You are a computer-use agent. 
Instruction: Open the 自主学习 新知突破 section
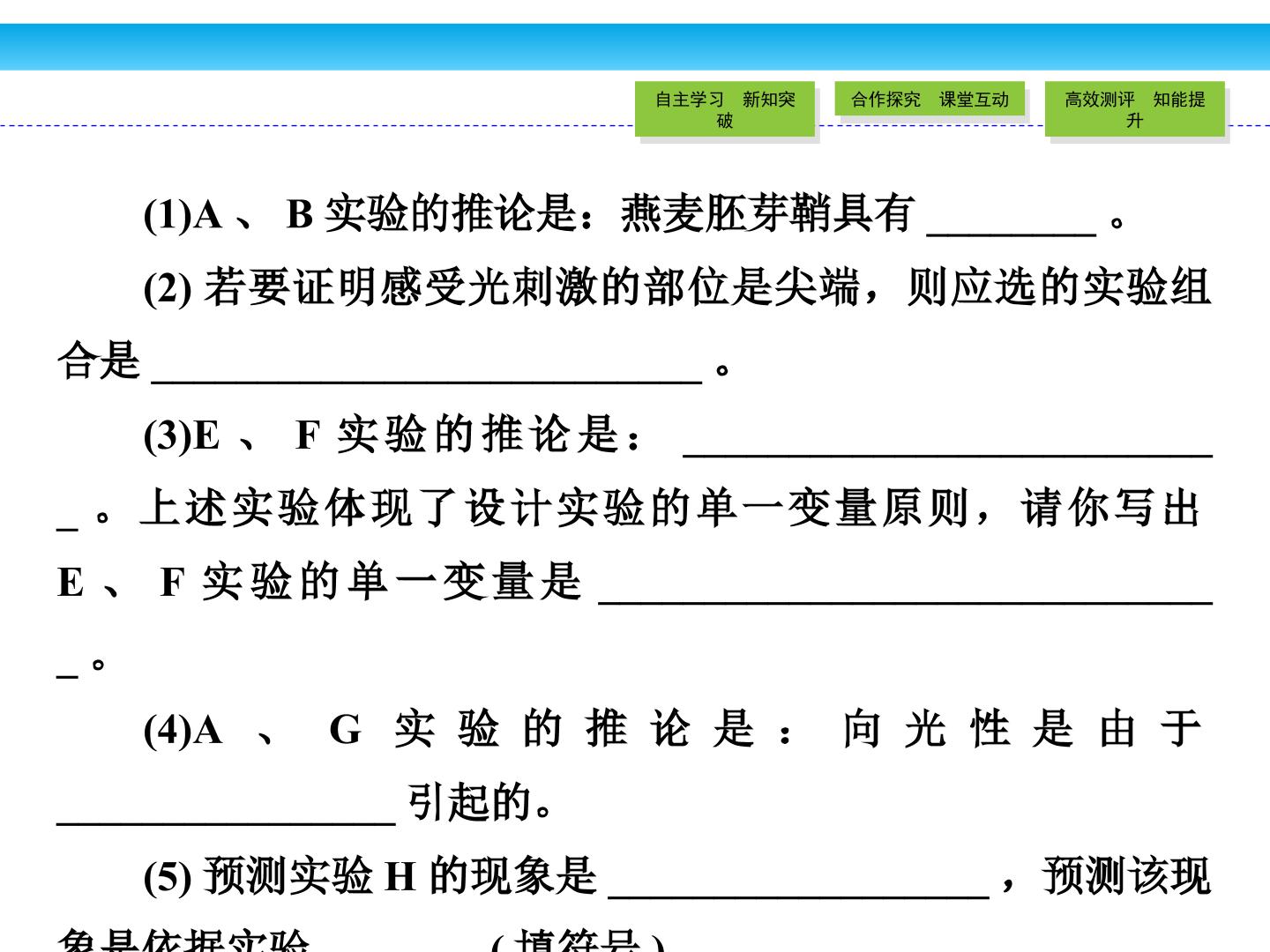pyautogui.click(x=725, y=109)
